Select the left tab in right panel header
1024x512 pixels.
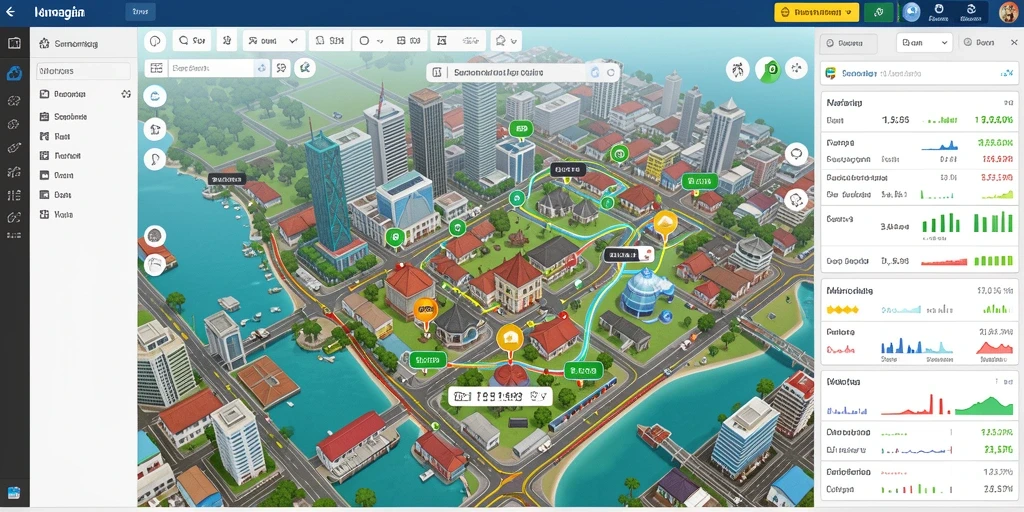848,42
